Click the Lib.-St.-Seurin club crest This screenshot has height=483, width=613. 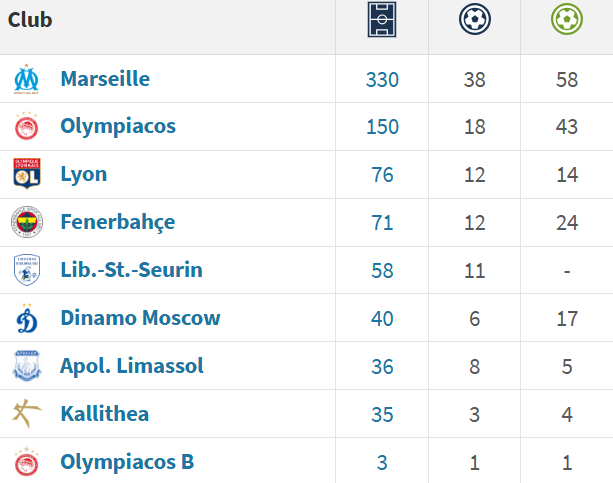click(26, 270)
